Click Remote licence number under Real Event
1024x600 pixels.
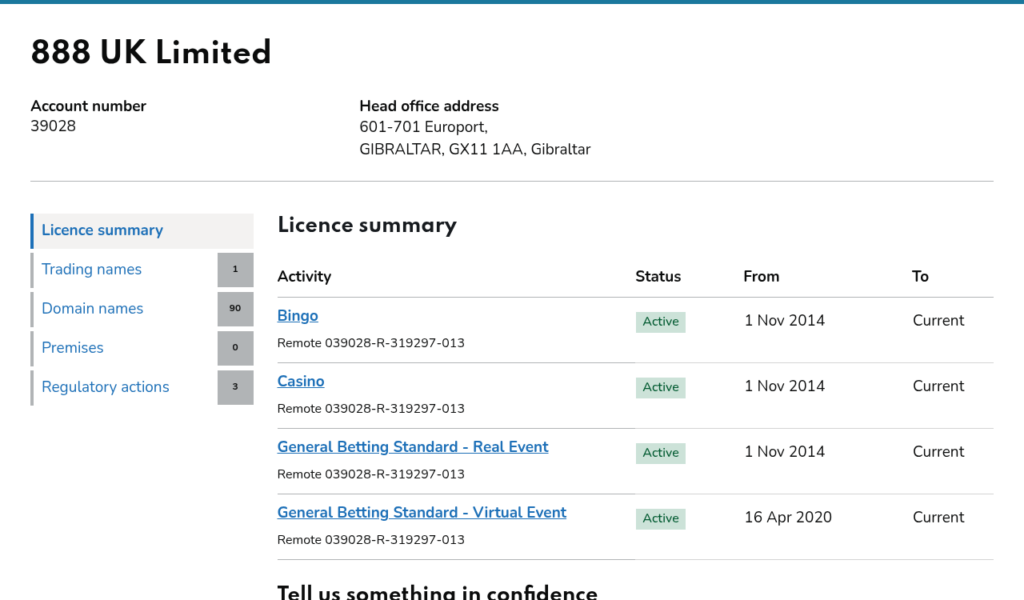point(371,475)
